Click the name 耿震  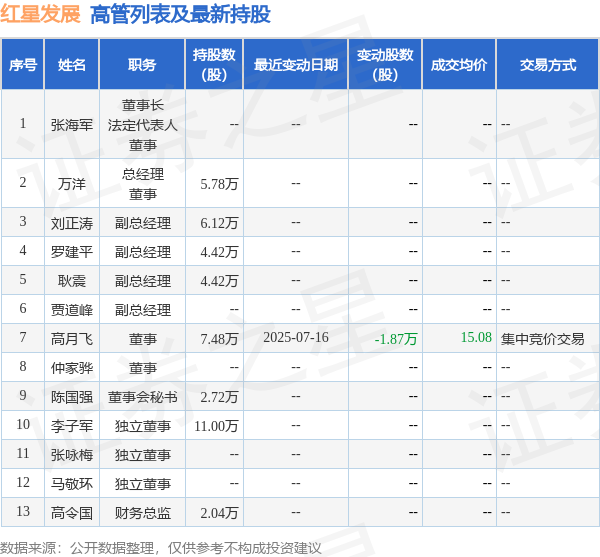(x=72, y=281)
